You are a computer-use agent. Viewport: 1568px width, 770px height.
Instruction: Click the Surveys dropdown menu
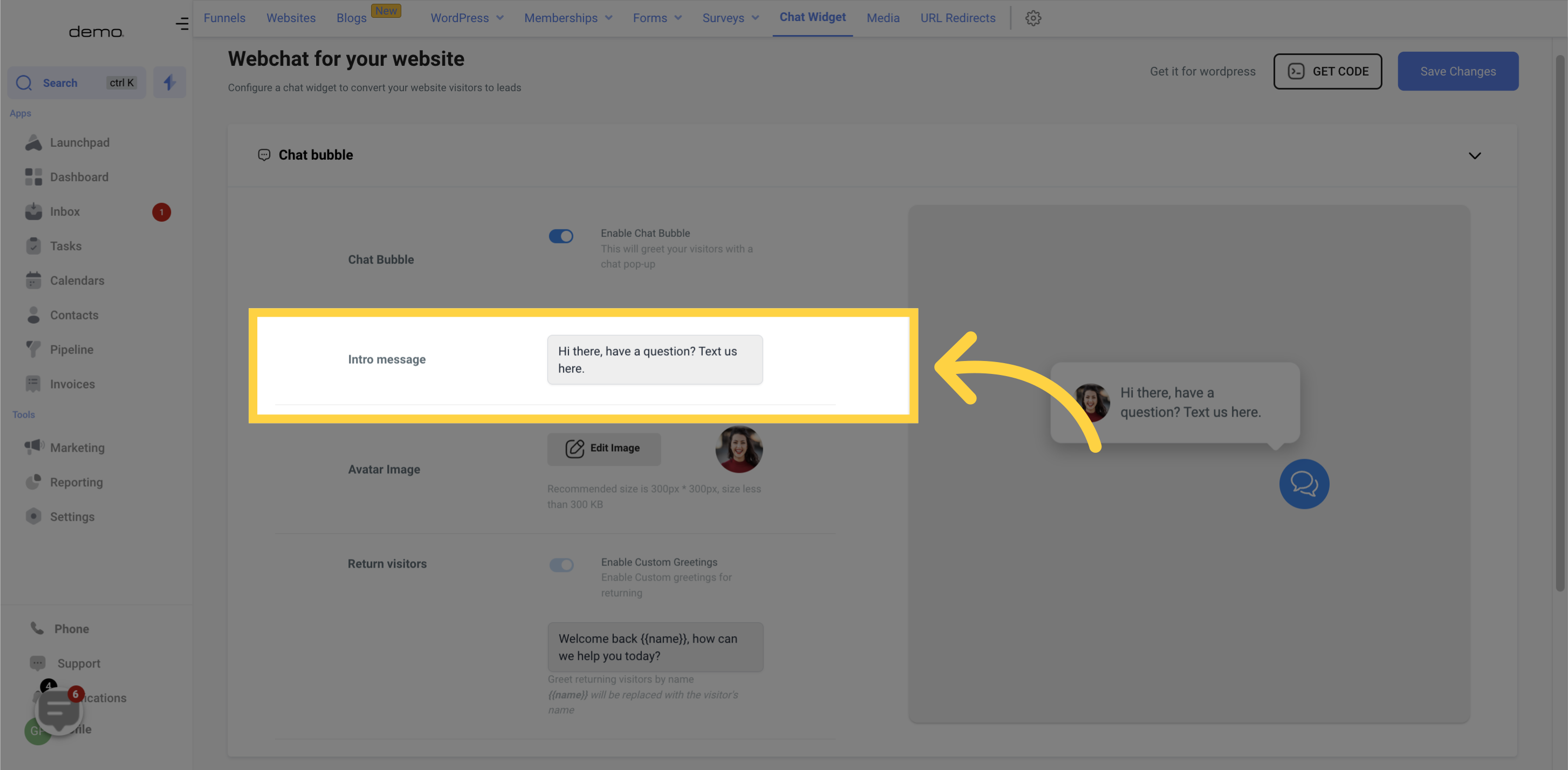729,18
